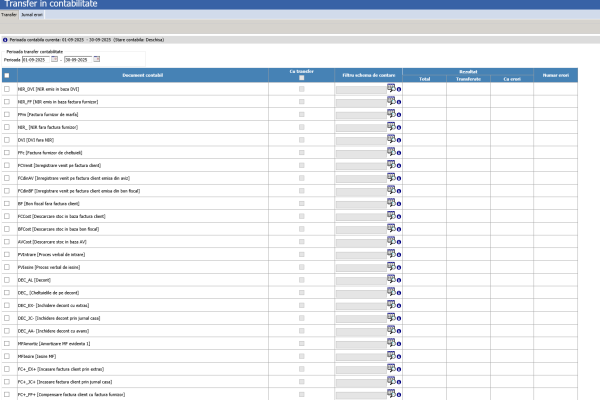The height and width of the screenshot is (400, 600).
Task: Click info icon on DEC_AL row
Action: [x=399, y=280]
